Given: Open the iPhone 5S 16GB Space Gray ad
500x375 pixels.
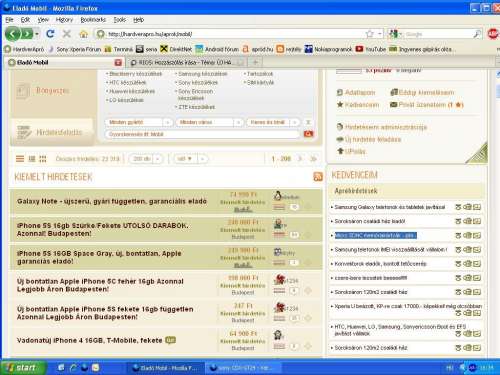Looking at the screenshot, I should pyautogui.click(x=99, y=257).
